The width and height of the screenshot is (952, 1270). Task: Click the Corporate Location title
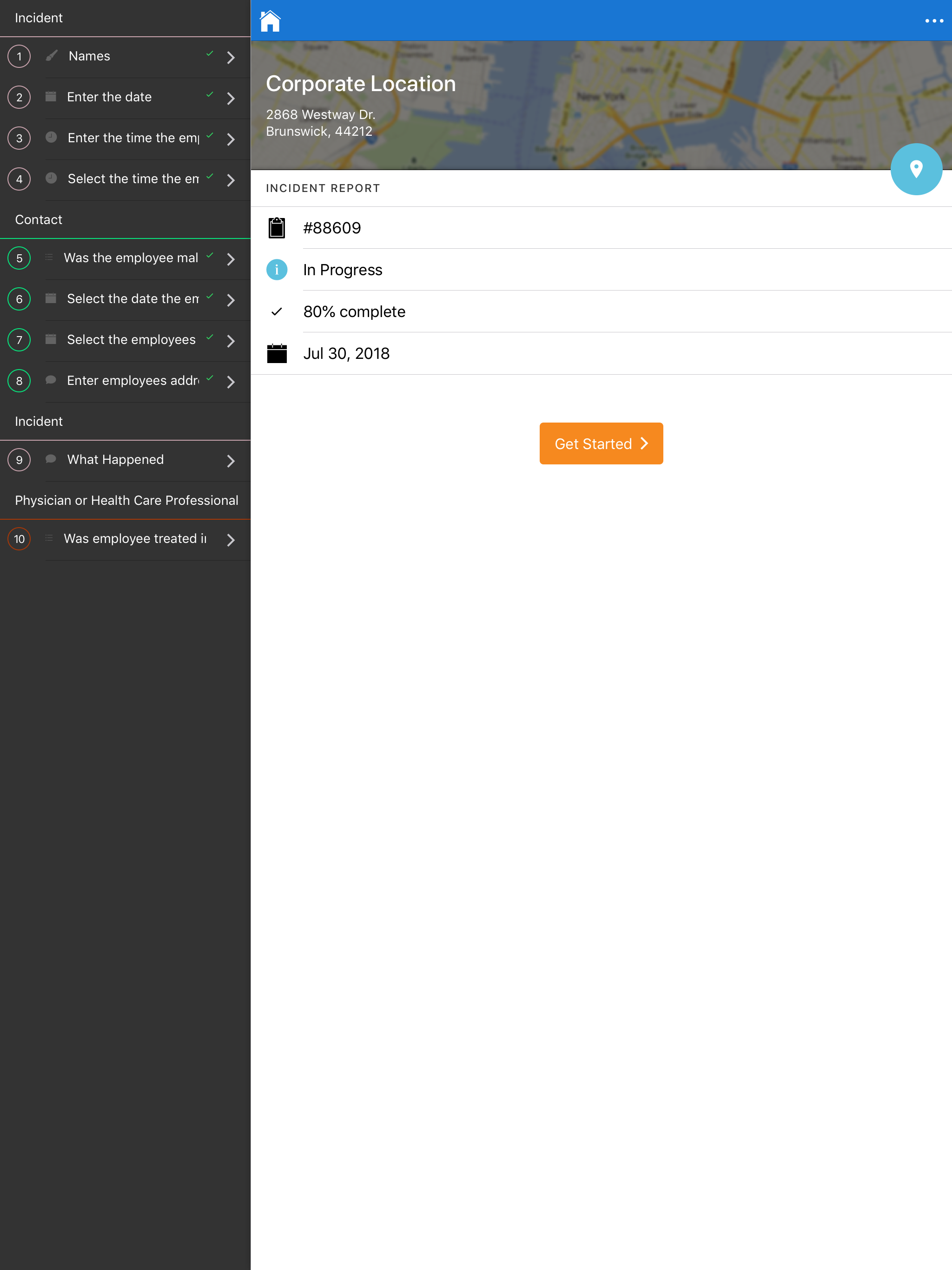click(361, 83)
